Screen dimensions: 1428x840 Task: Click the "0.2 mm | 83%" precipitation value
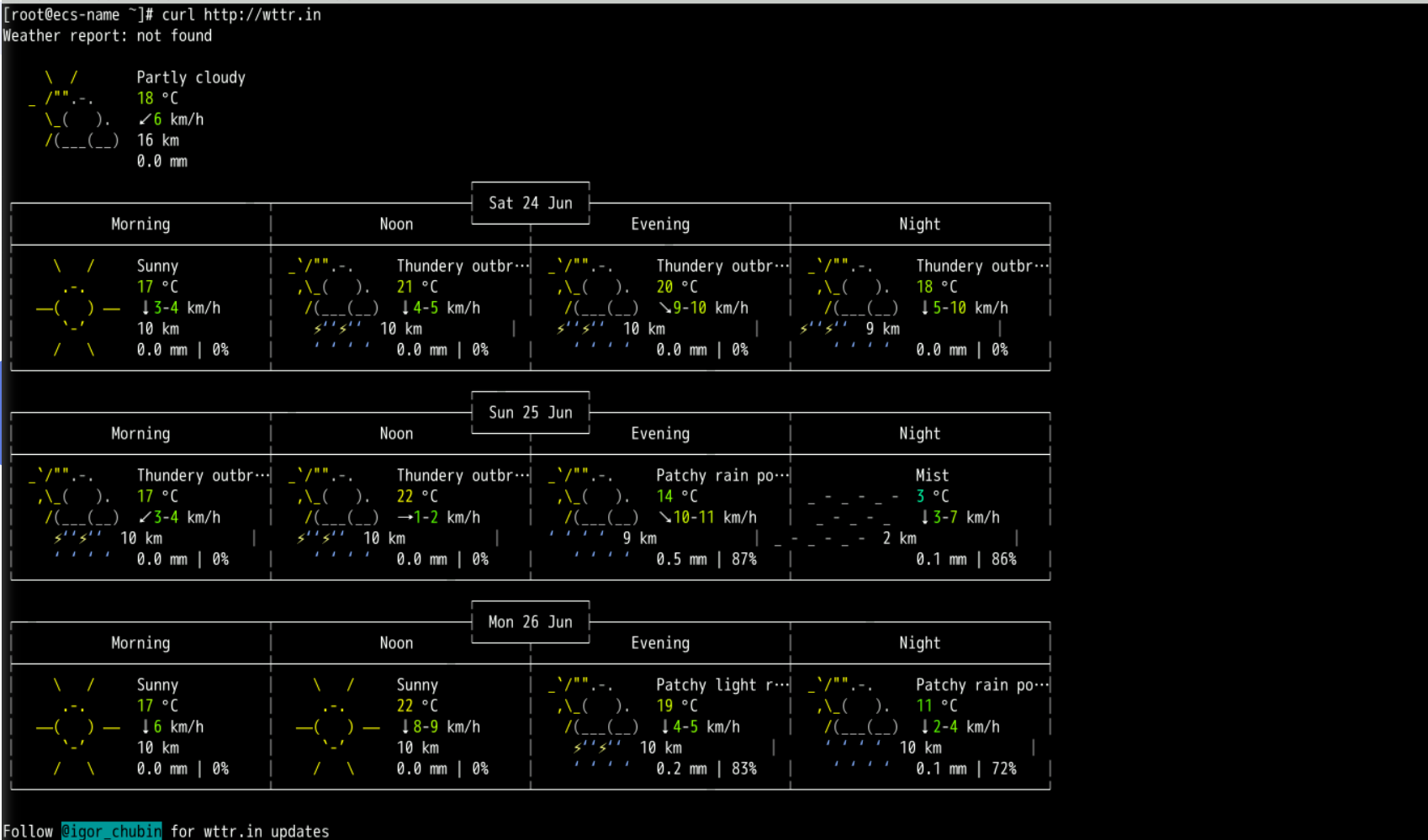706,769
